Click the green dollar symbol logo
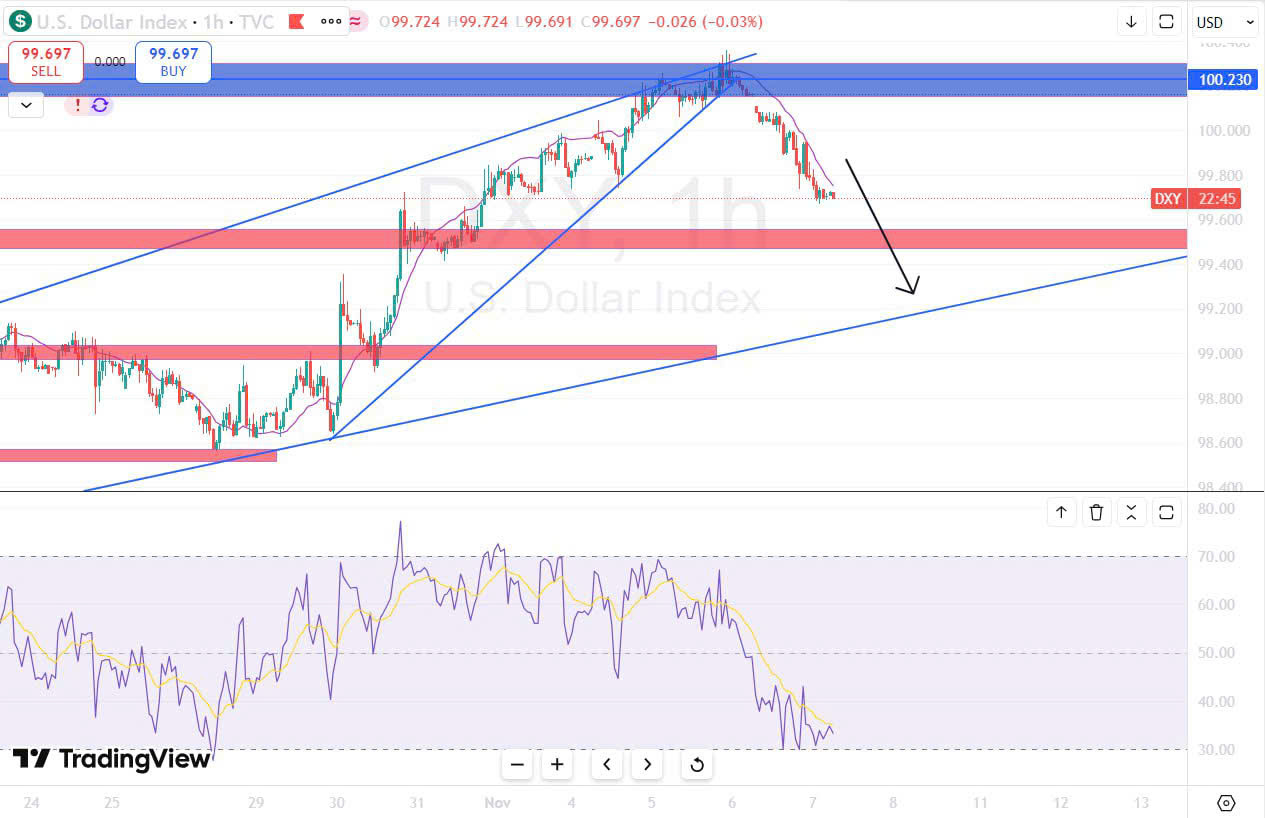This screenshot has height=818, width=1265. (20, 21)
